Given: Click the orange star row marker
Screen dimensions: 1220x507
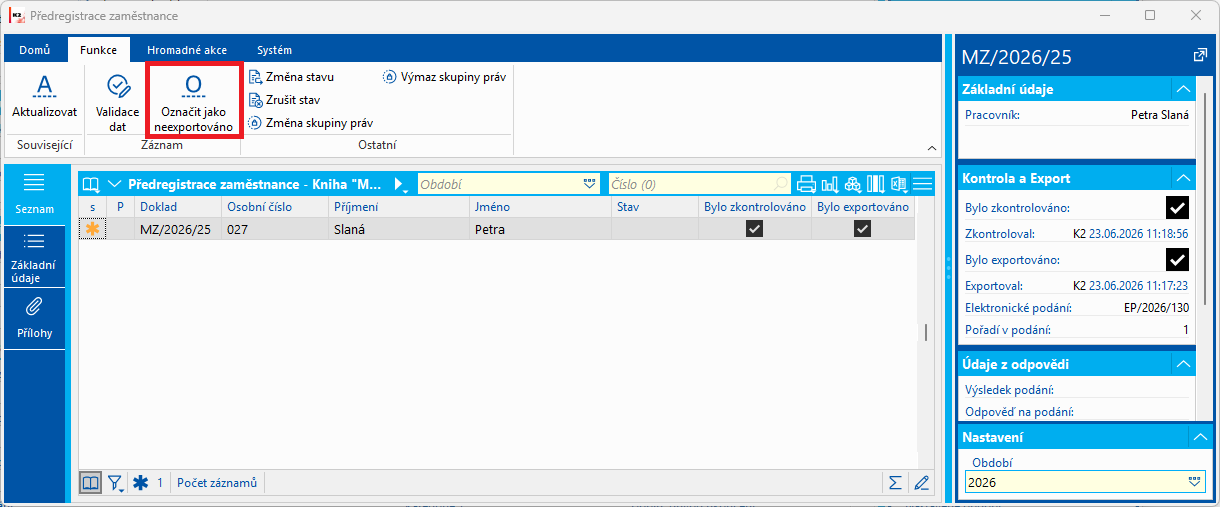Looking at the screenshot, I should click(x=94, y=229).
